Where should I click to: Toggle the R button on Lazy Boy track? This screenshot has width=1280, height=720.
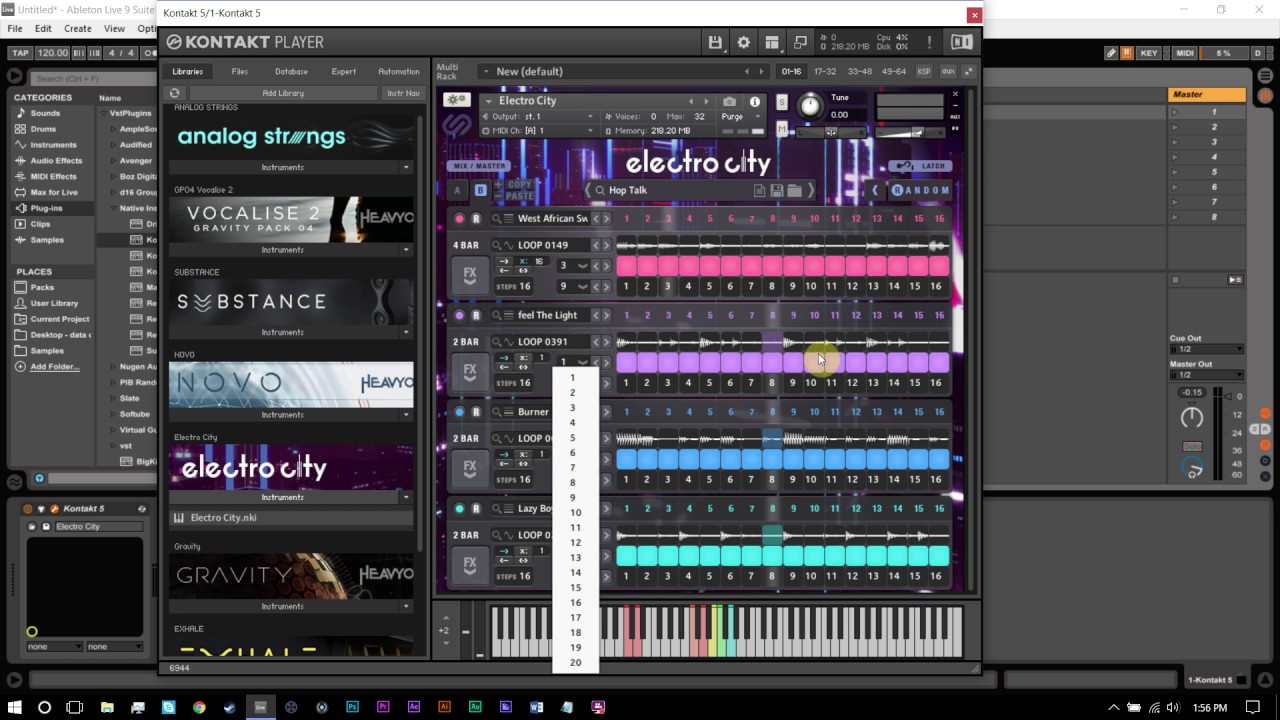pyautogui.click(x=476, y=509)
